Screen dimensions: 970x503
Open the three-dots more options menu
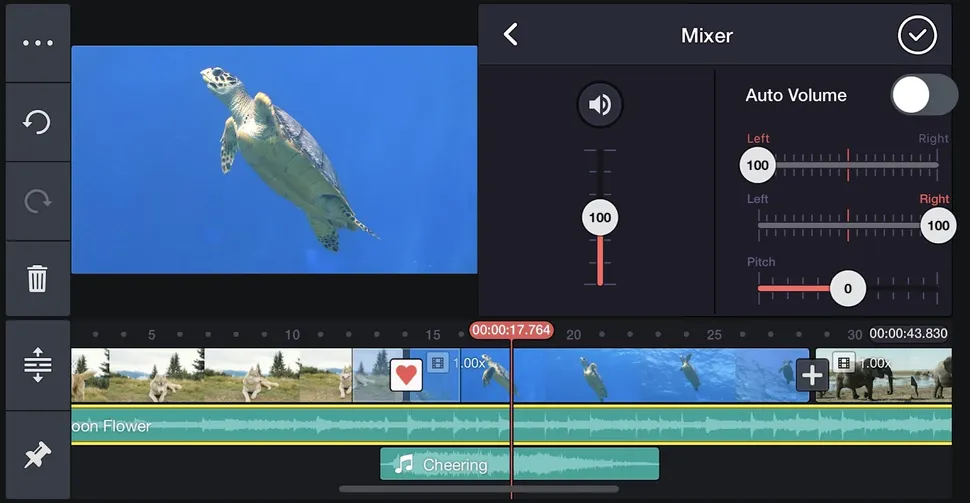pos(37,43)
